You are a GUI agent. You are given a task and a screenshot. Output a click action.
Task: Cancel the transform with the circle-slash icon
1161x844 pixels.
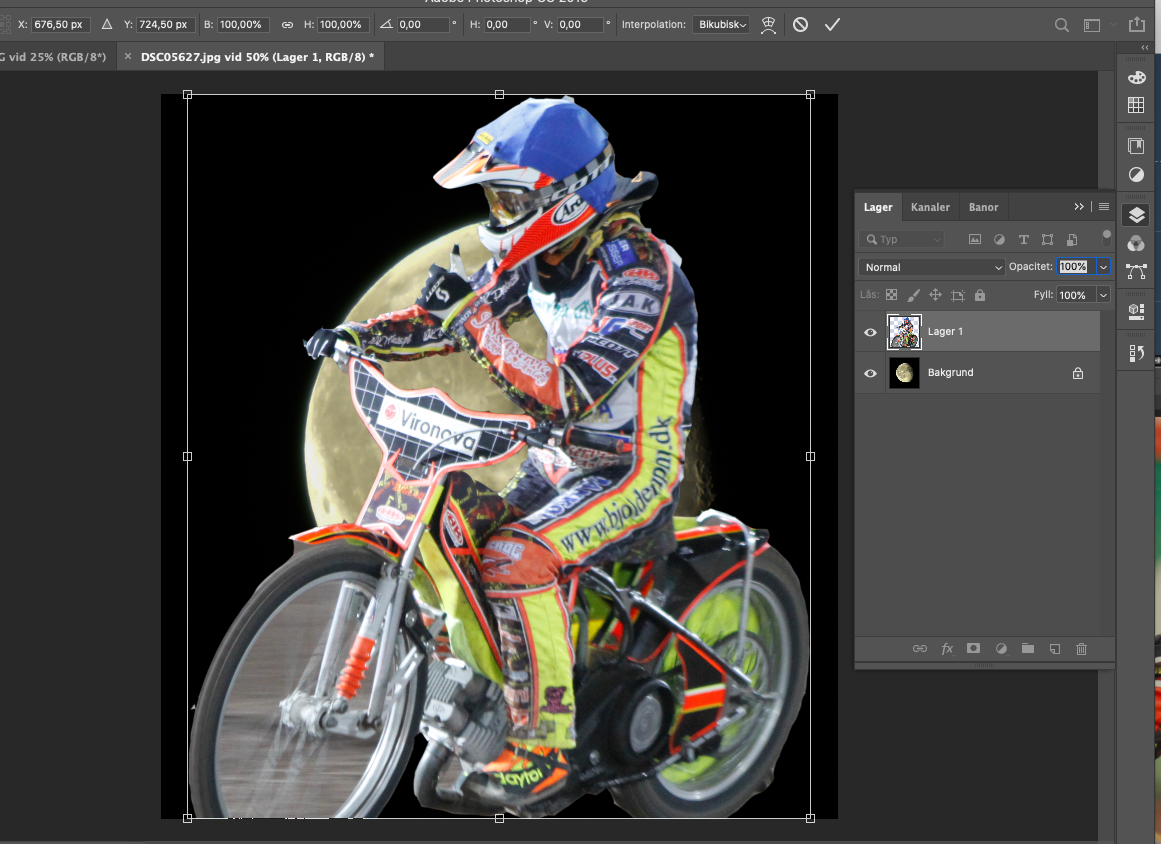800,24
